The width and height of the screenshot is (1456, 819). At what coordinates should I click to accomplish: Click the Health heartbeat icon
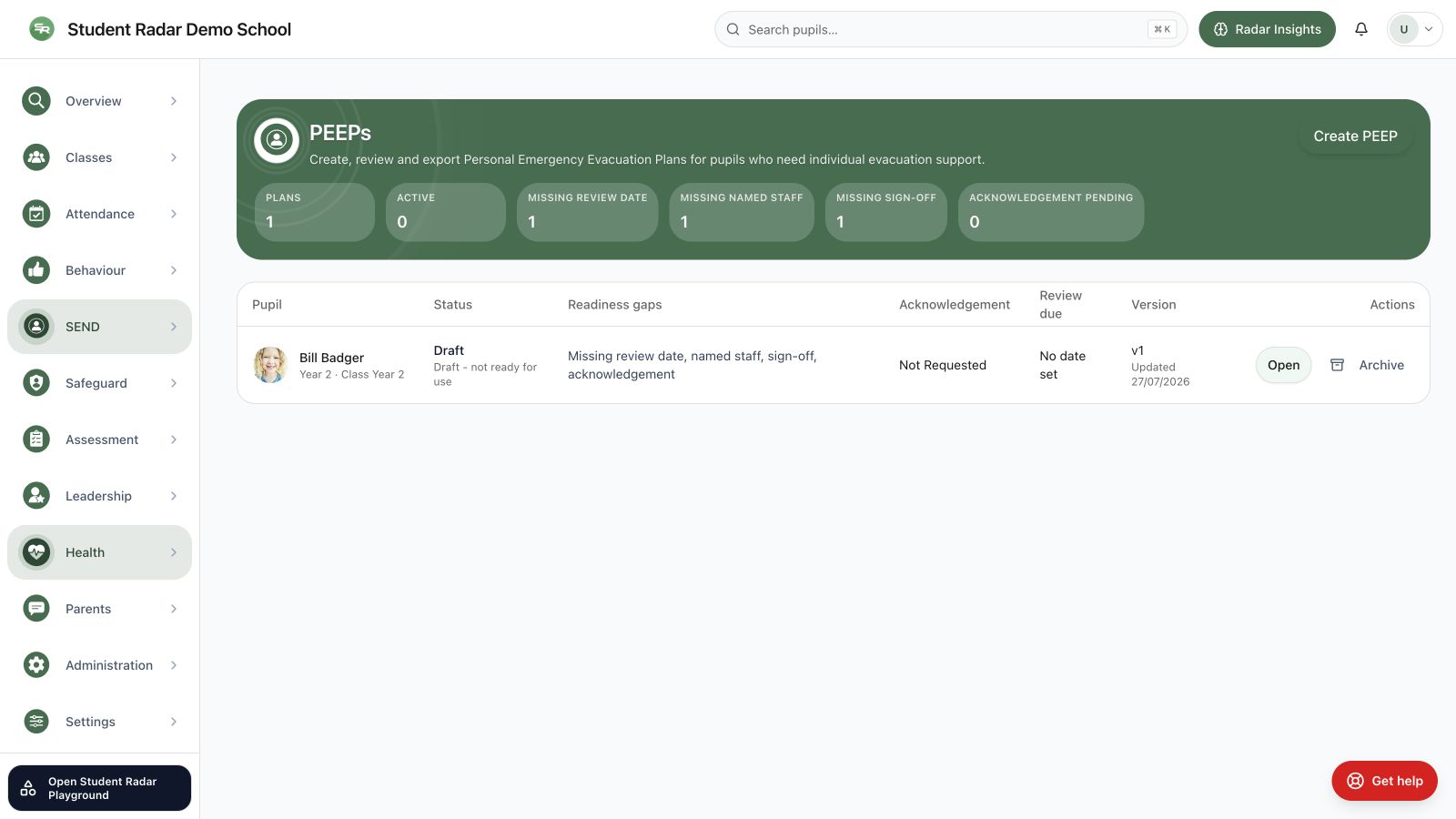pos(36,552)
